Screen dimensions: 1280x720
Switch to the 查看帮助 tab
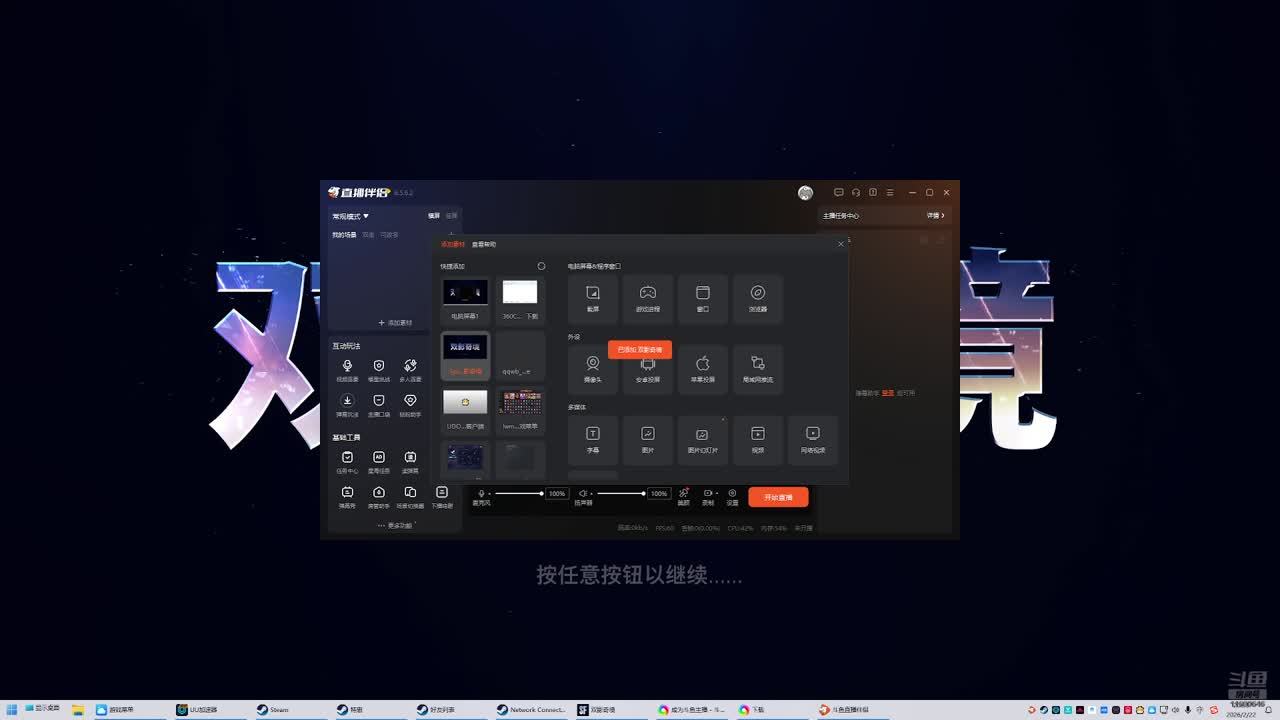[484, 244]
